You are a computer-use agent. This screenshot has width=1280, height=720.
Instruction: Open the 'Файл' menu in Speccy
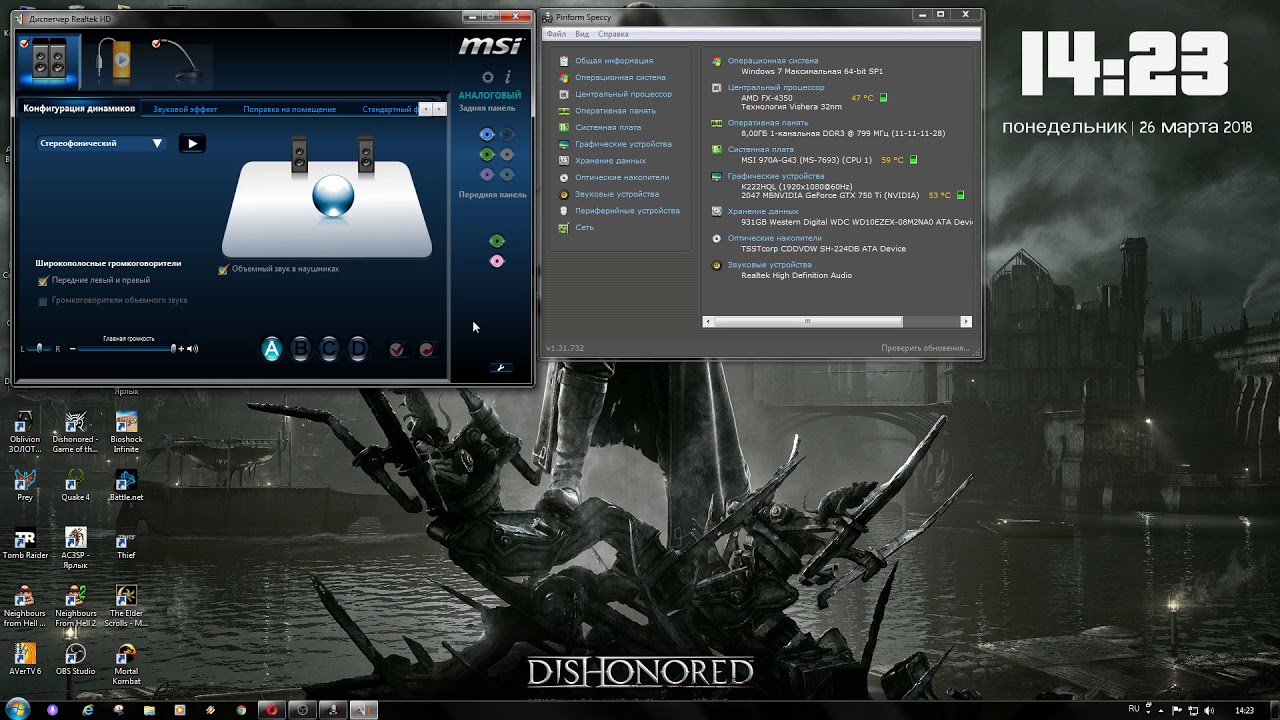coord(556,34)
